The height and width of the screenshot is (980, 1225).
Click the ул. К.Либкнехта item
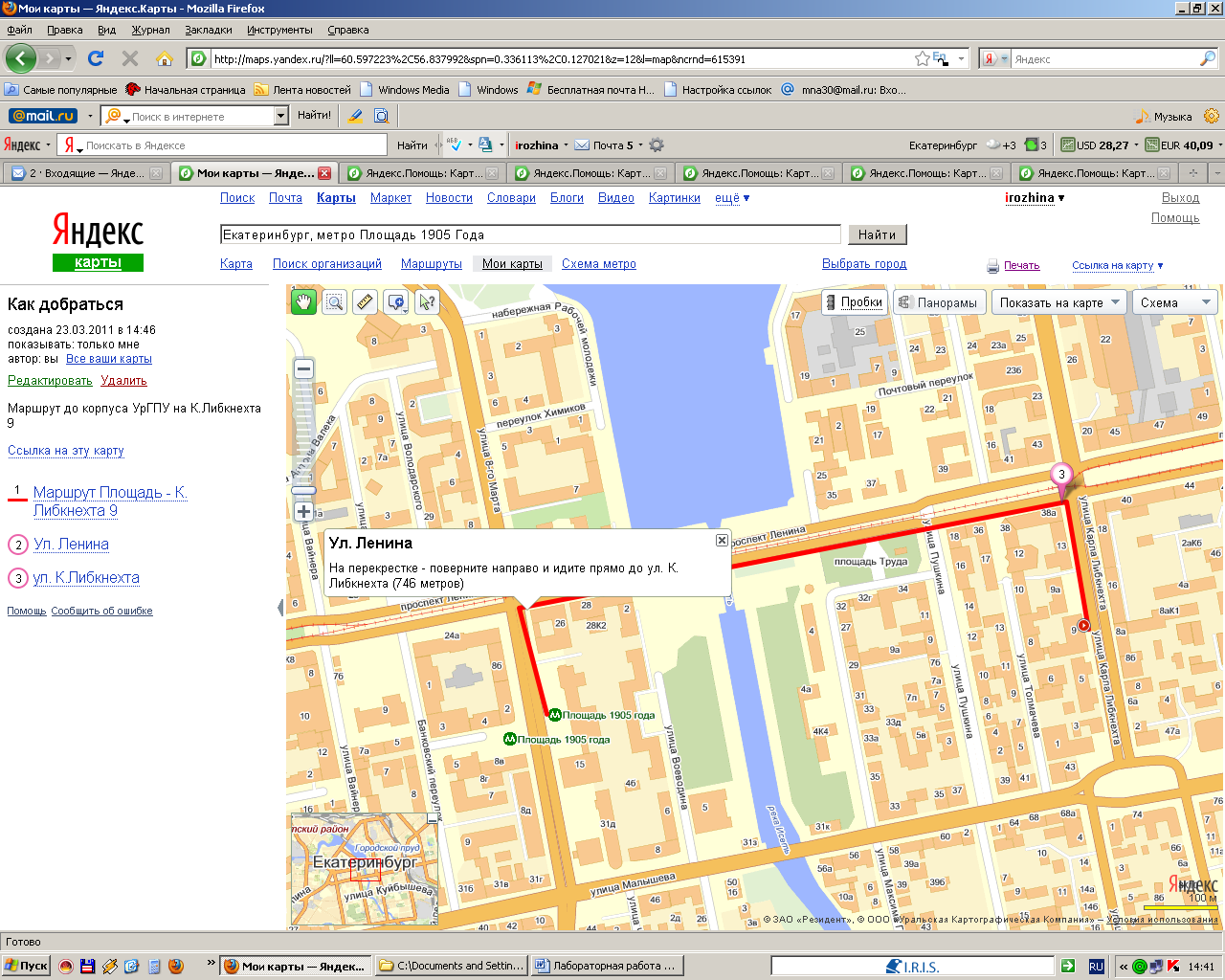pyautogui.click(x=86, y=577)
